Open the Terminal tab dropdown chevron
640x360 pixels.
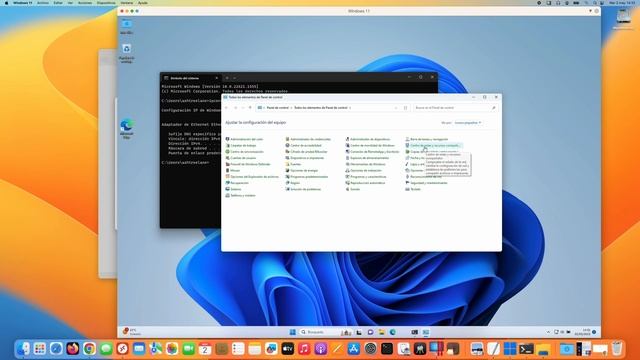pyautogui.click(x=235, y=78)
